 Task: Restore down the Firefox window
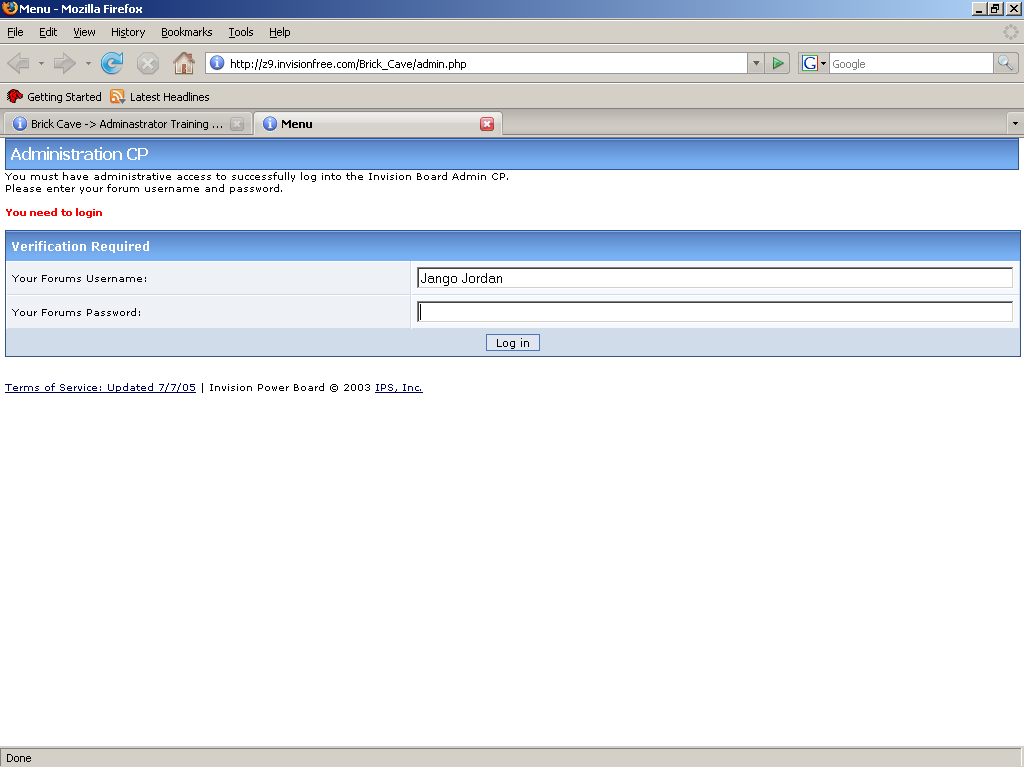[995, 8]
